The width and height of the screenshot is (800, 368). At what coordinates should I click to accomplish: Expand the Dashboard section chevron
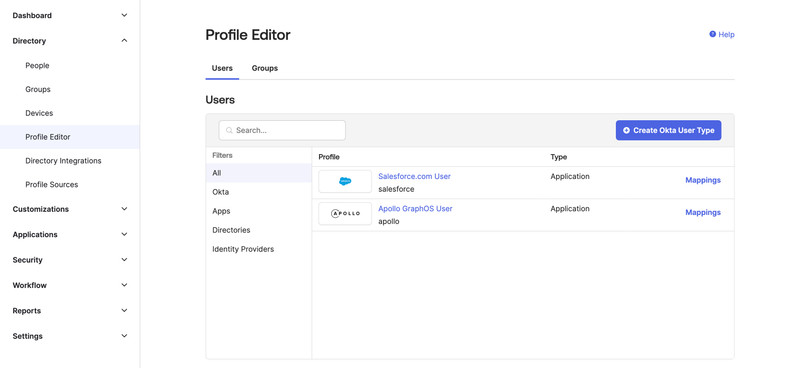tap(124, 15)
